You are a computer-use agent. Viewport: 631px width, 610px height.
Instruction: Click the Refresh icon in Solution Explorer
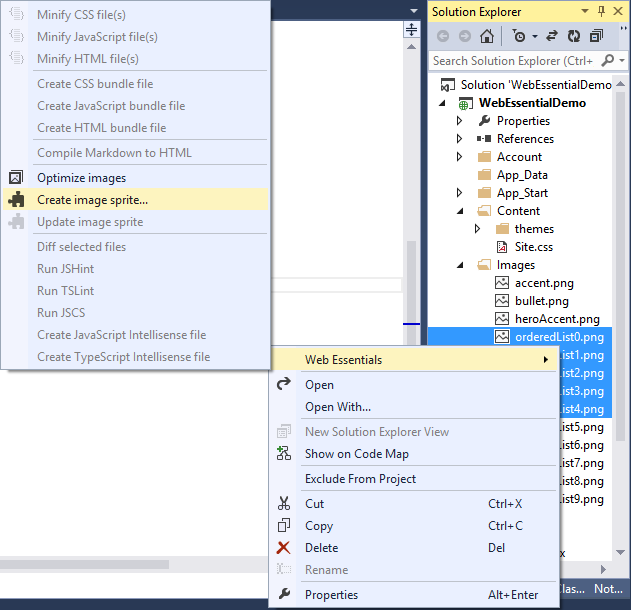pos(574,36)
